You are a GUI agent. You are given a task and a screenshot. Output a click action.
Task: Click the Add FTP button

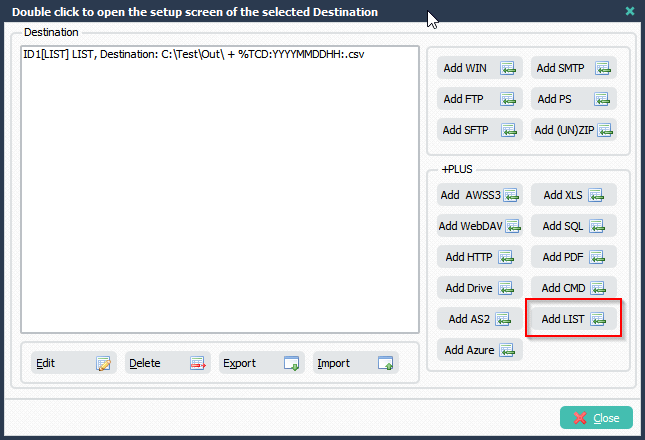tap(480, 99)
